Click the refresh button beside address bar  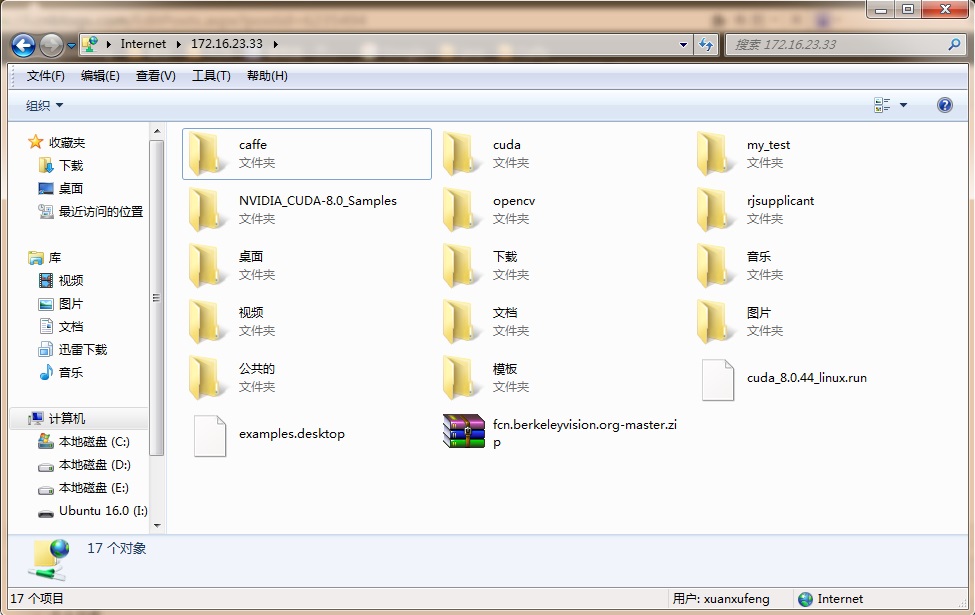707,45
